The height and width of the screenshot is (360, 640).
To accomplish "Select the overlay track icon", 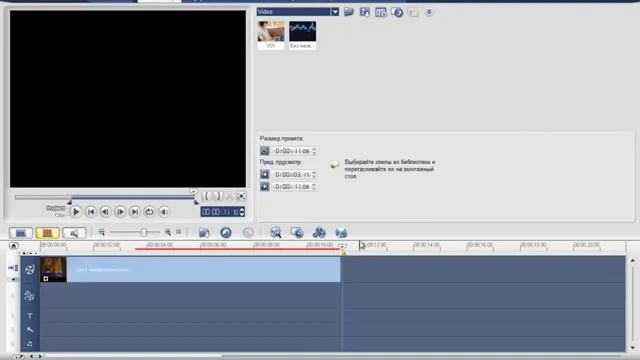I will coord(29,296).
